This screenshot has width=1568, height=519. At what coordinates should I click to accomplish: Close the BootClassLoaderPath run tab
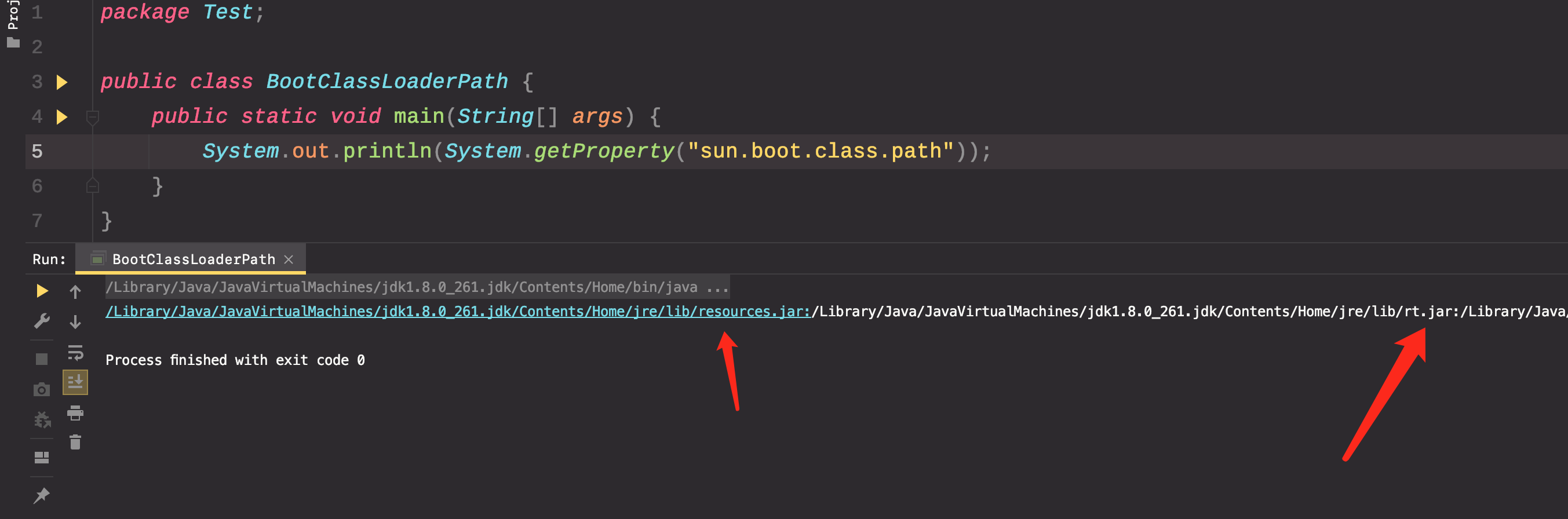coord(289,259)
